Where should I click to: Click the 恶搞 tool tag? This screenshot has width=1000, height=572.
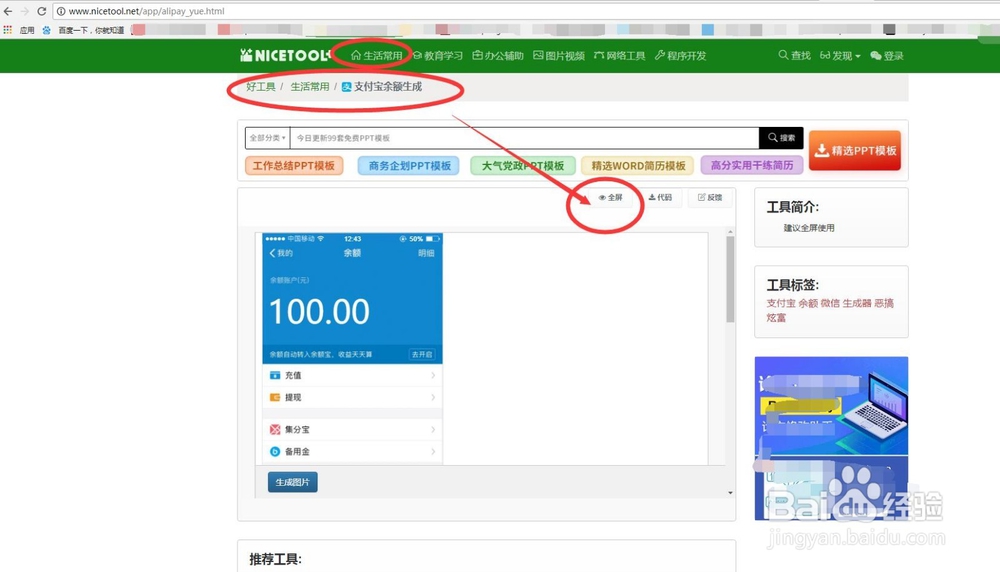point(884,304)
